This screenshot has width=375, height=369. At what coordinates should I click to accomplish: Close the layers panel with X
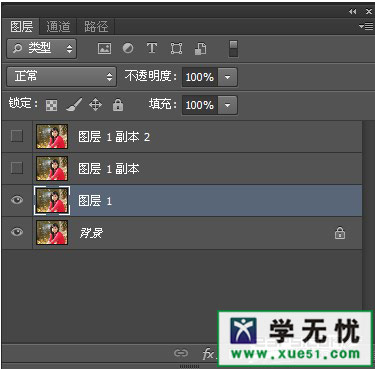pyautogui.click(x=369, y=11)
